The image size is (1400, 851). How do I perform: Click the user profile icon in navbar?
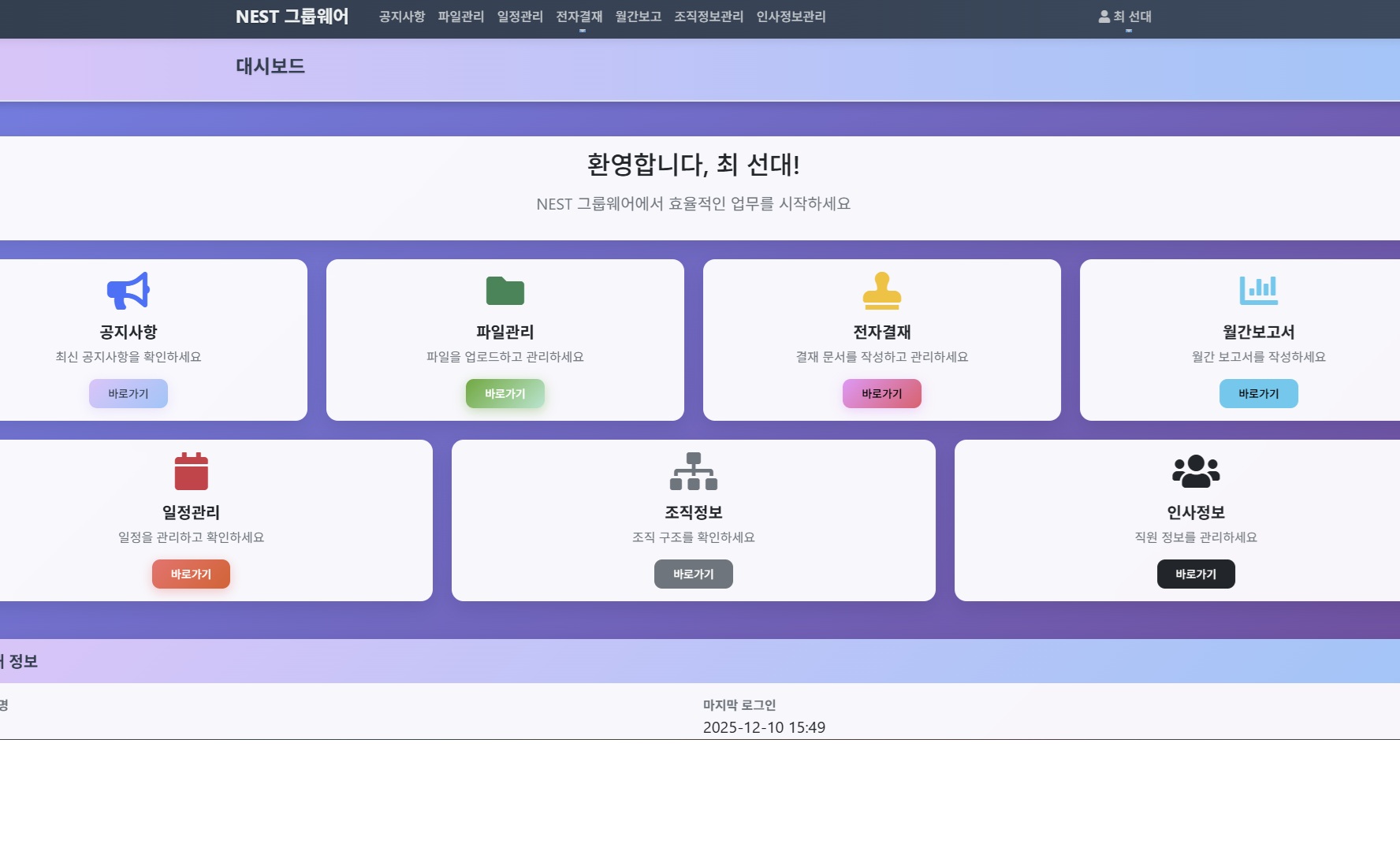point(1104,17)
